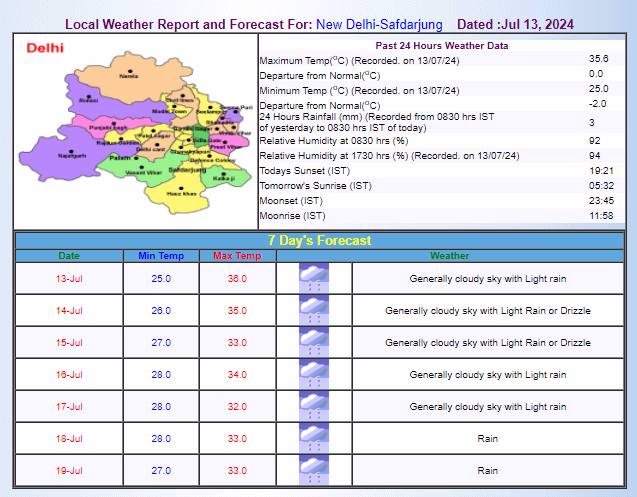Click the red Delhi map title
Image resolution: width=637 pixels, height=497 pixels.
tap(45, 47)
